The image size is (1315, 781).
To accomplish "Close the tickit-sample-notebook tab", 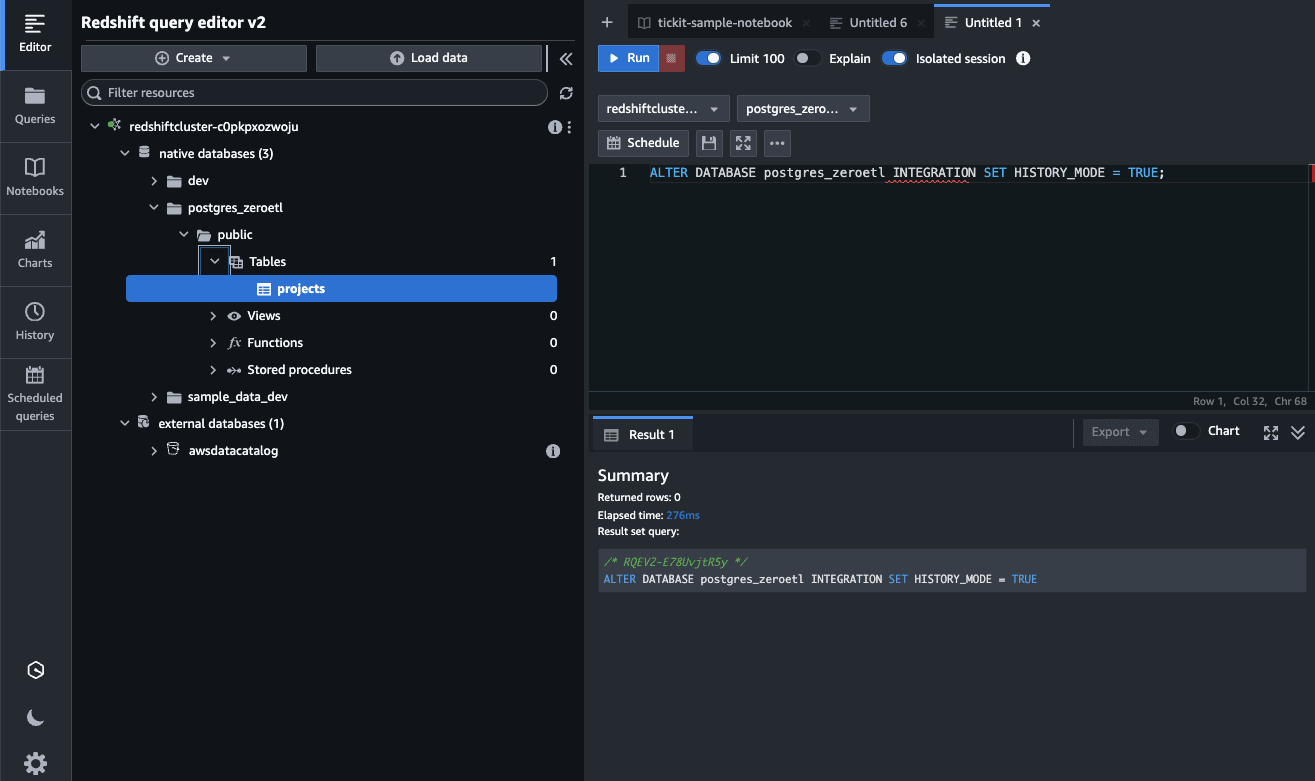I will tap(806, 23).
